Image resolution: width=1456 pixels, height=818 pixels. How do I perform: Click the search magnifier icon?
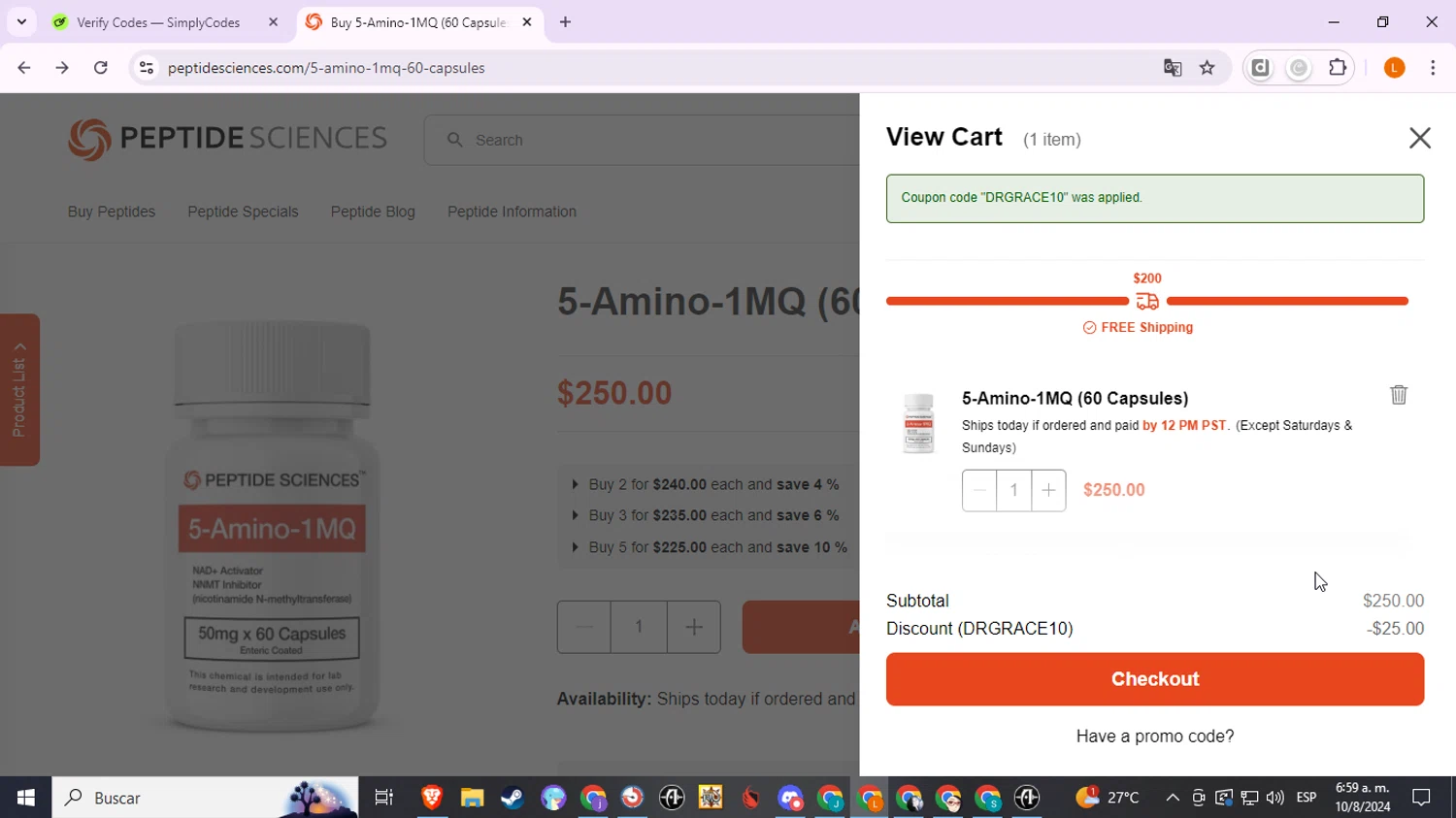(x=454, y=140)
